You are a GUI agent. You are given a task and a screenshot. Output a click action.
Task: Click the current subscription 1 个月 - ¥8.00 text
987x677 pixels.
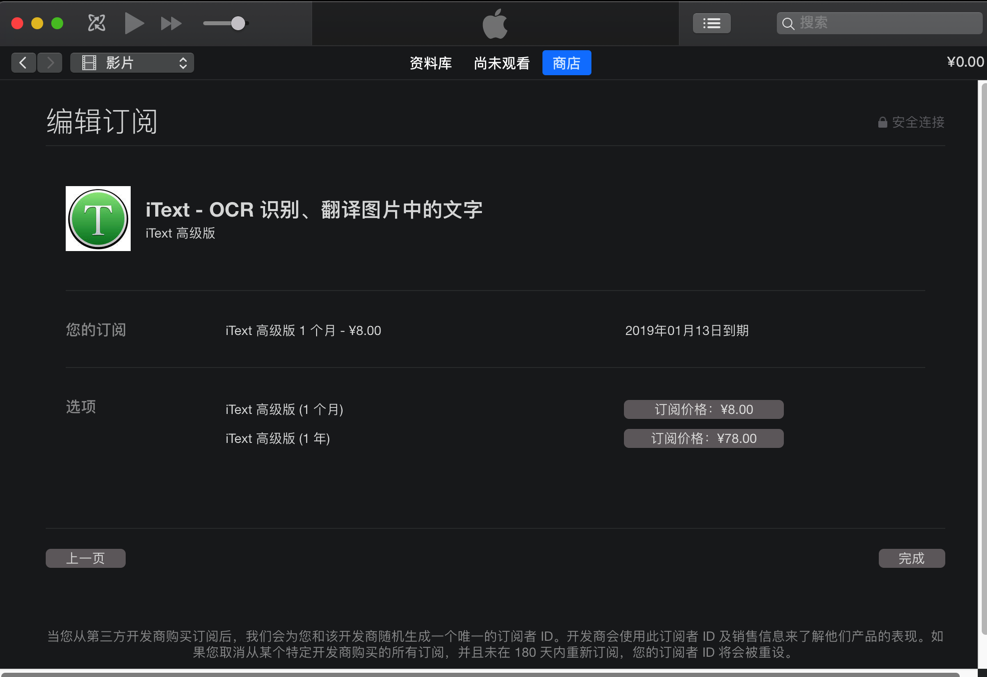[303, 330]
